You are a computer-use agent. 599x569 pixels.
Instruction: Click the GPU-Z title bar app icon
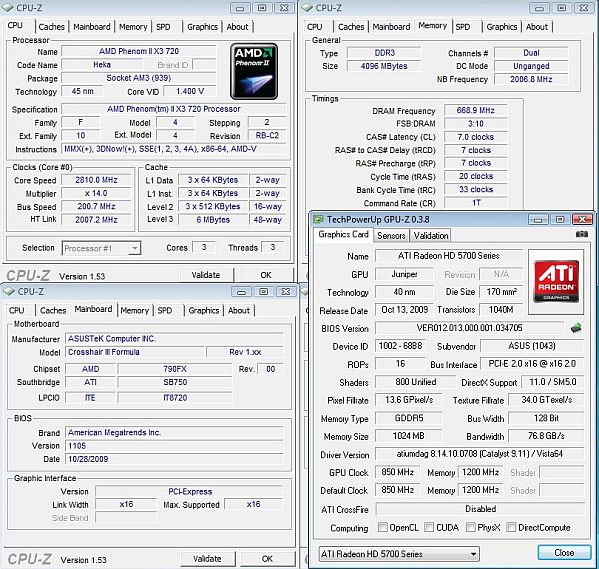coord(318,219)
